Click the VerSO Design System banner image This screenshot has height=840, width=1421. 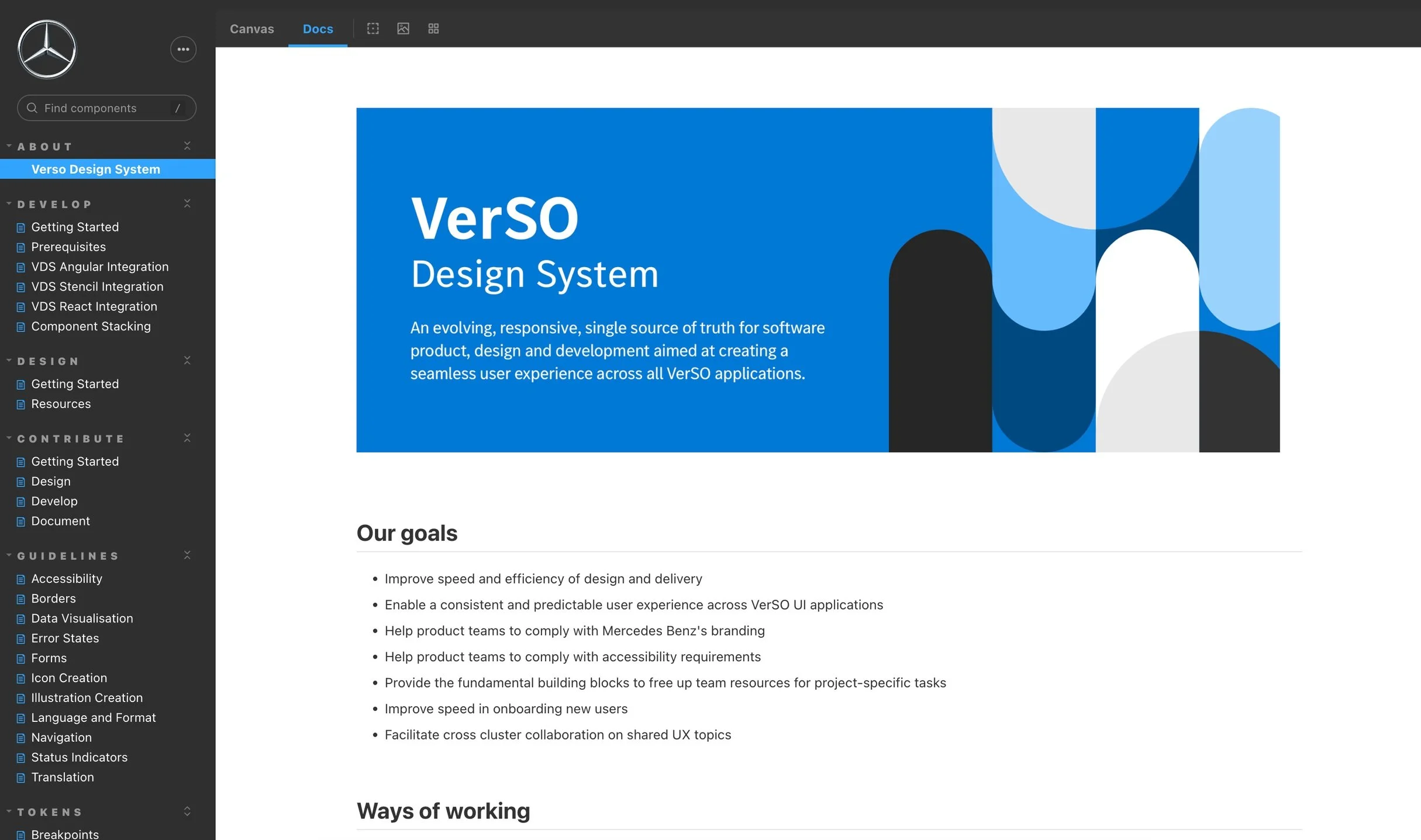coord(818,279)
